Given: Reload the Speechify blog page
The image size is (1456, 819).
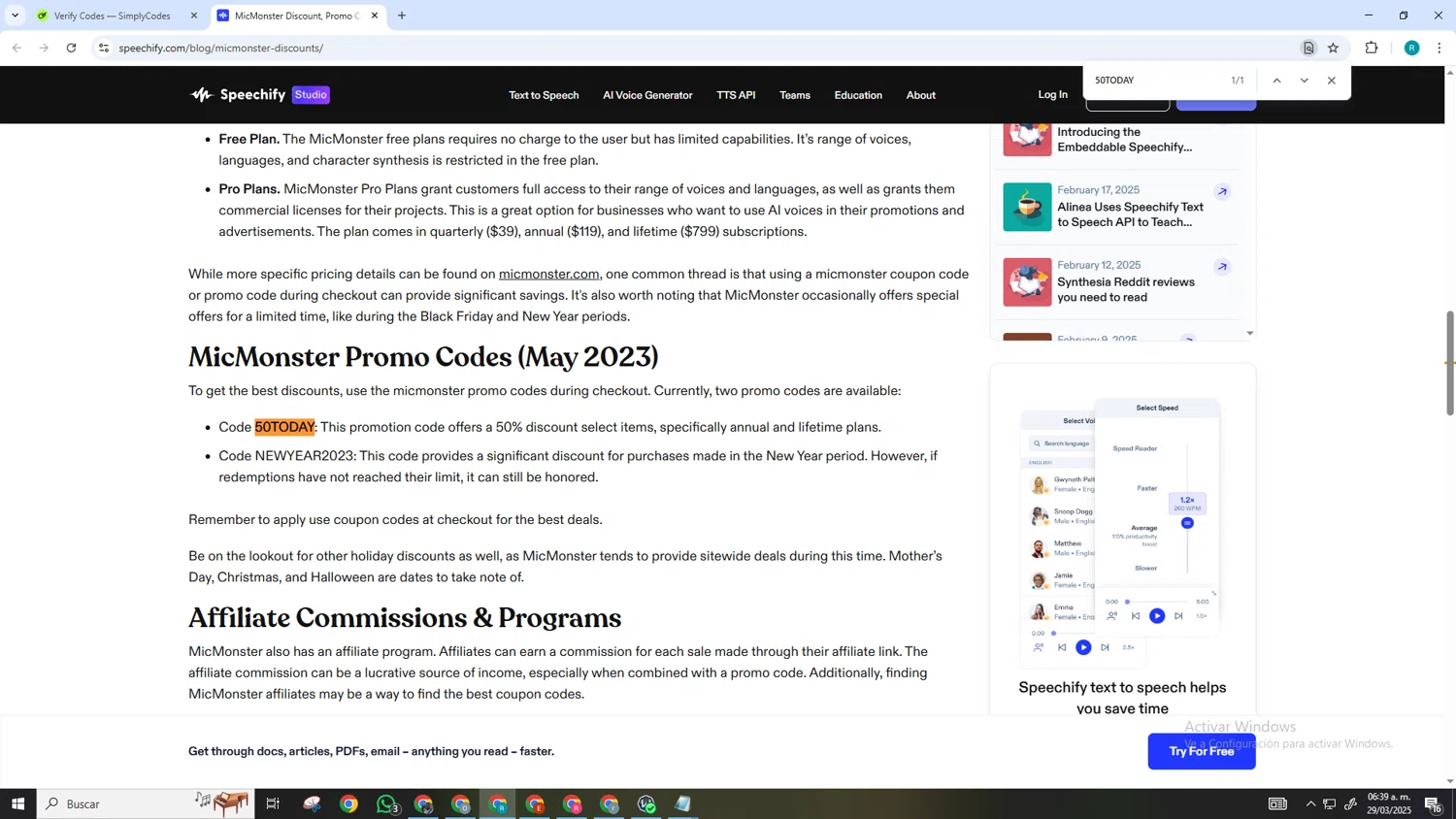Looking at the screenshot, I should (x=71, y=48).
